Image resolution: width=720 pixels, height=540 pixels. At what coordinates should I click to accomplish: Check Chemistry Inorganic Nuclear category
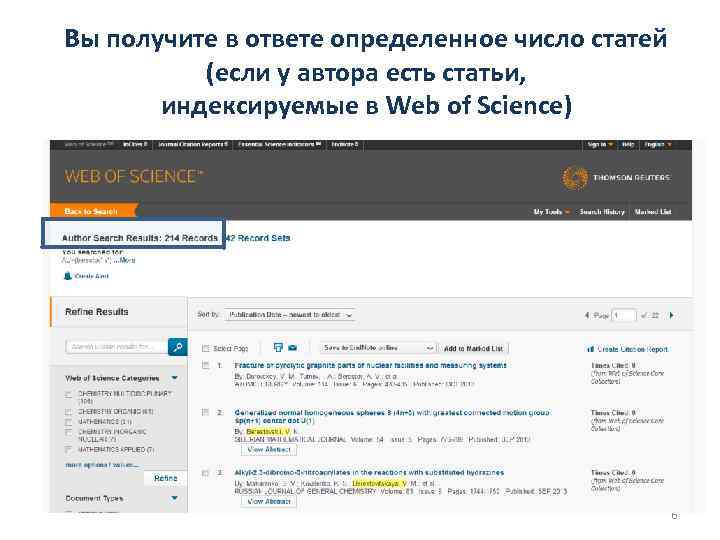point(68,432)
